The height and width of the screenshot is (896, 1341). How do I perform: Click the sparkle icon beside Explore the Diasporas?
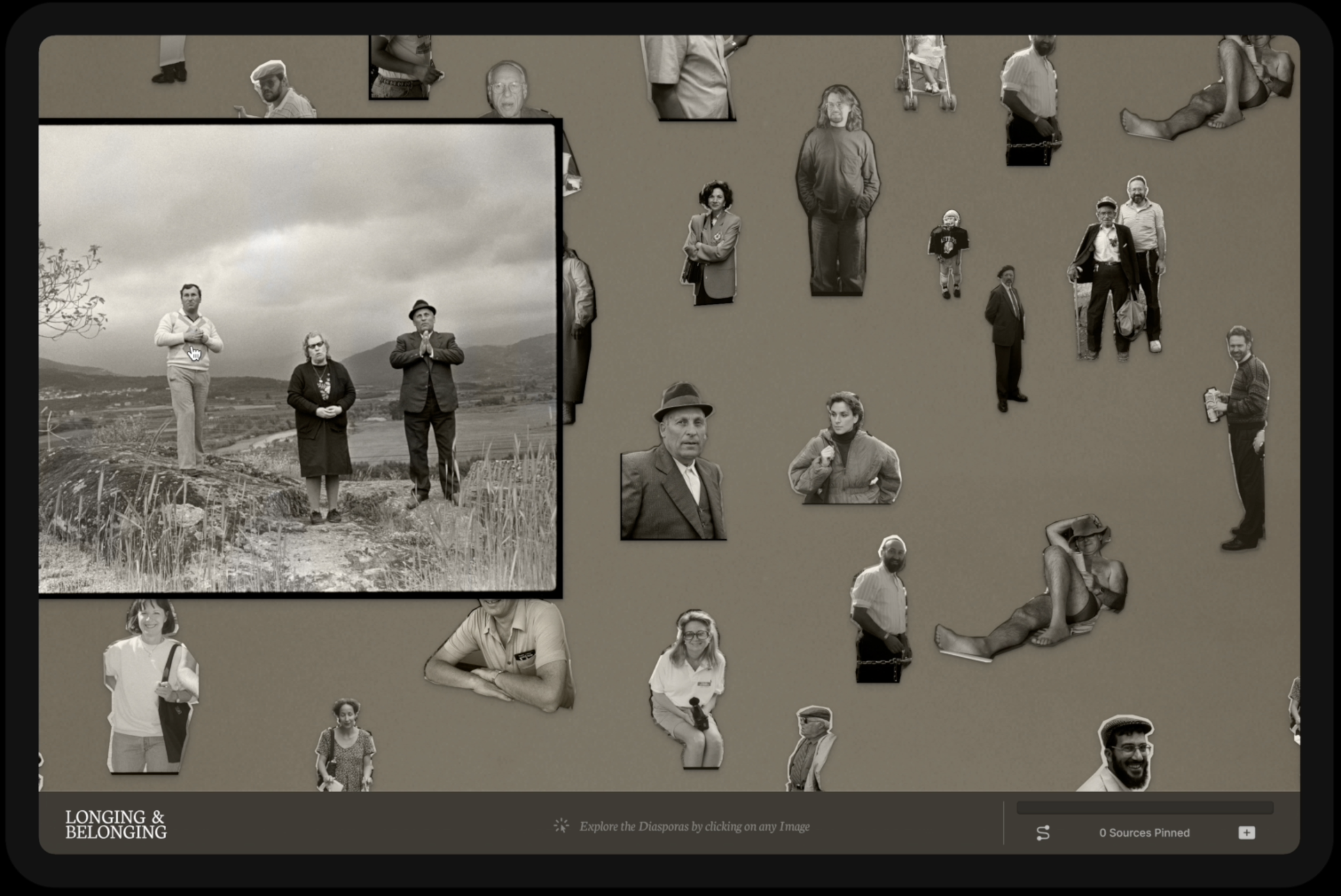(561, 826)
